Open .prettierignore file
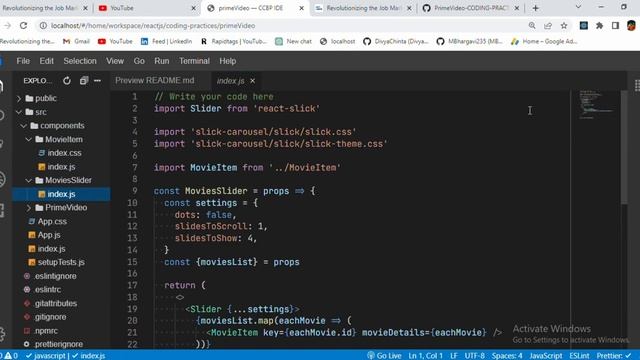This screenshot has height=360, width=640. (x=61, y=344)
